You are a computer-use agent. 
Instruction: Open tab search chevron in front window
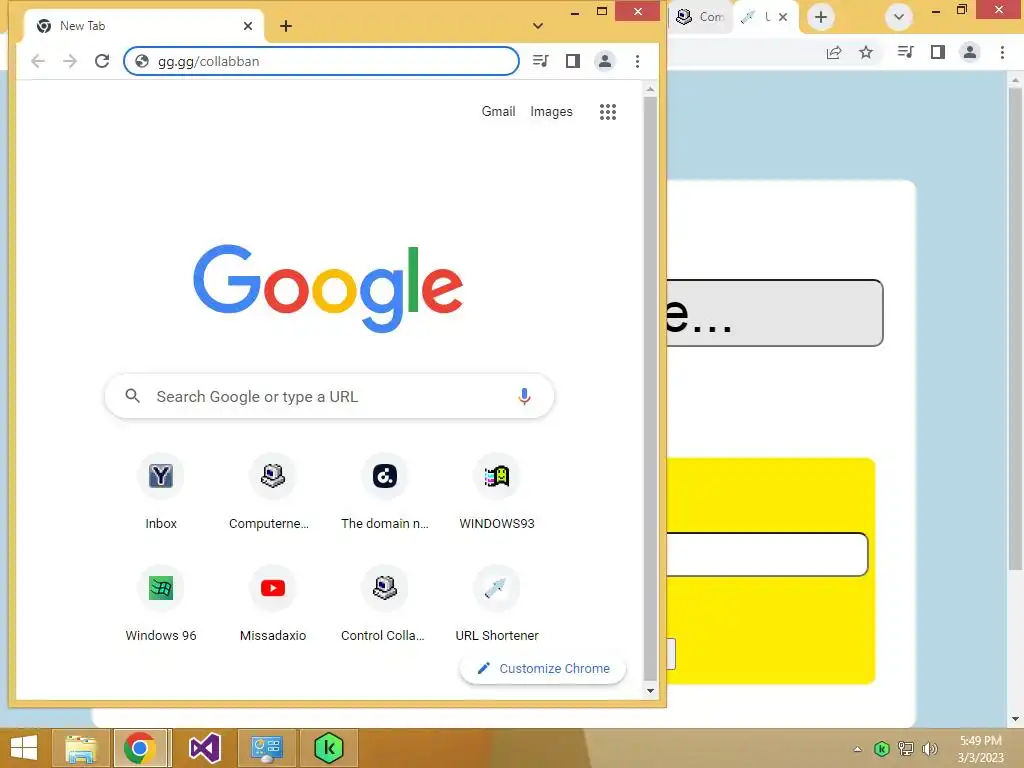(537, 26)
